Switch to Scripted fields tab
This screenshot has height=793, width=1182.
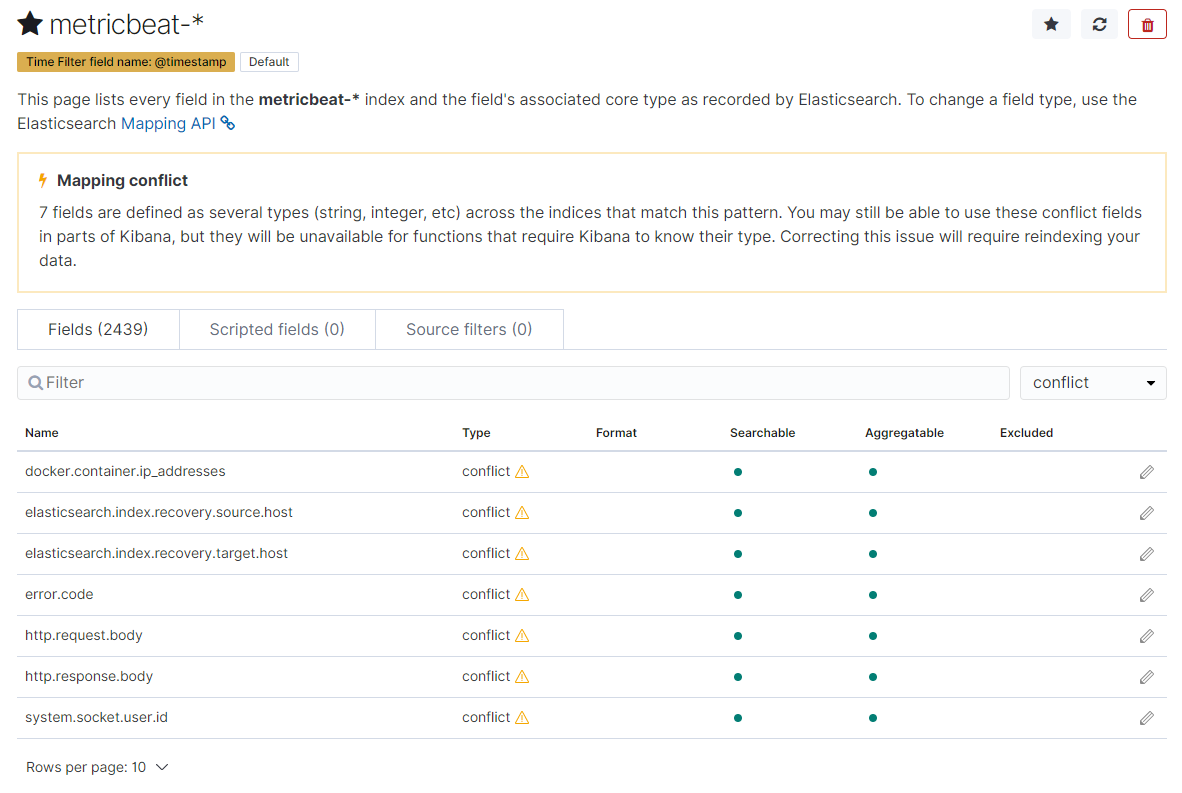[x=277, y=330]
